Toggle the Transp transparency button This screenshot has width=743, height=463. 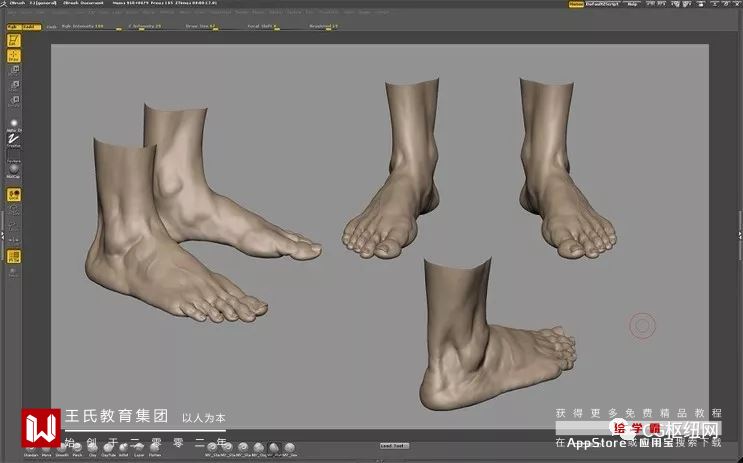tap(14, 272)
